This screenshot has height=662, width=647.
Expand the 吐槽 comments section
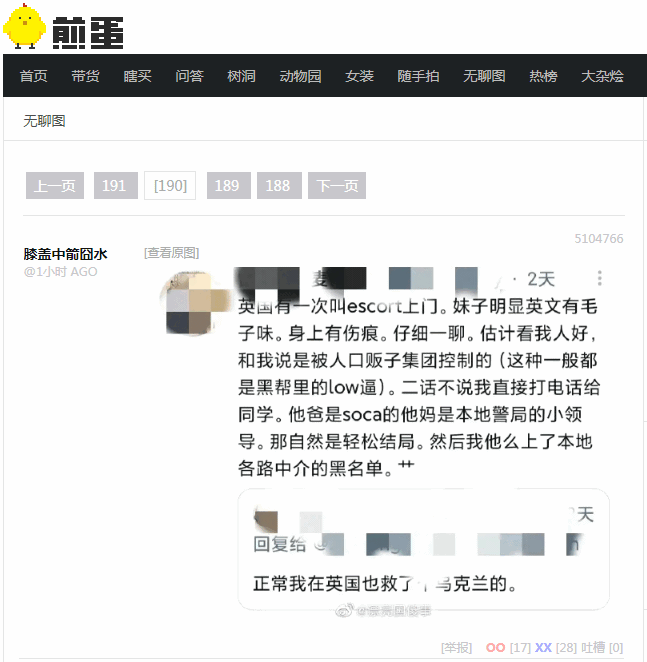pyautogui.click(x=593, y=648)
